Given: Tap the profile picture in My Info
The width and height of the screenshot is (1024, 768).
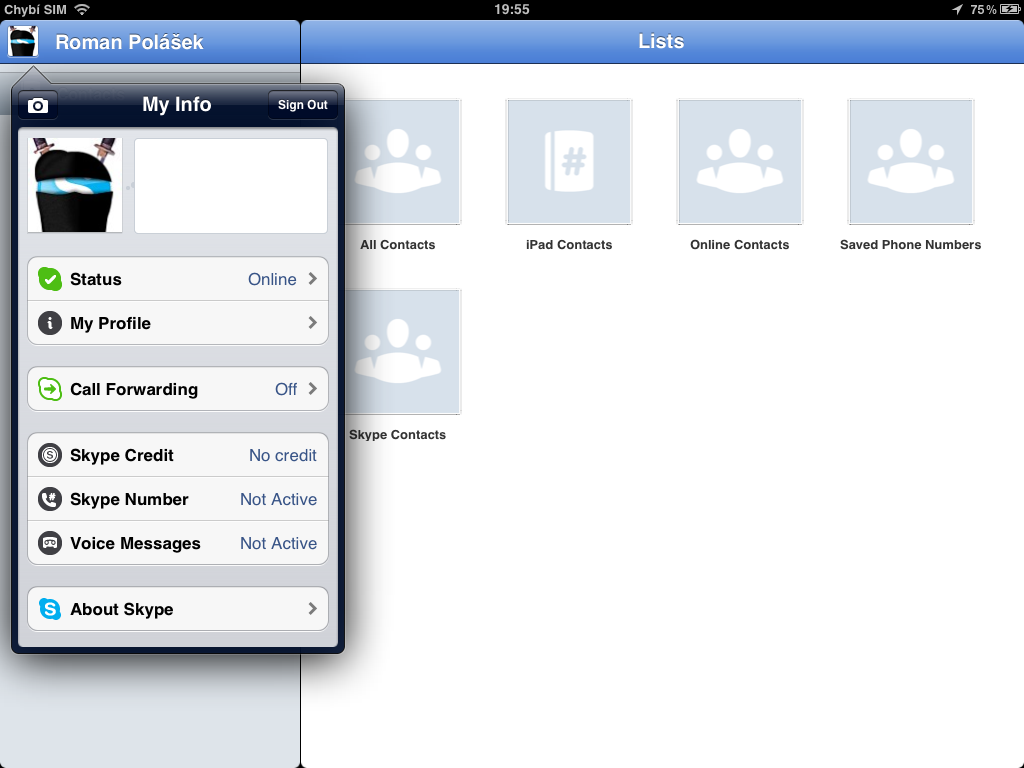Looking at the screenshot, I should 75,185.
